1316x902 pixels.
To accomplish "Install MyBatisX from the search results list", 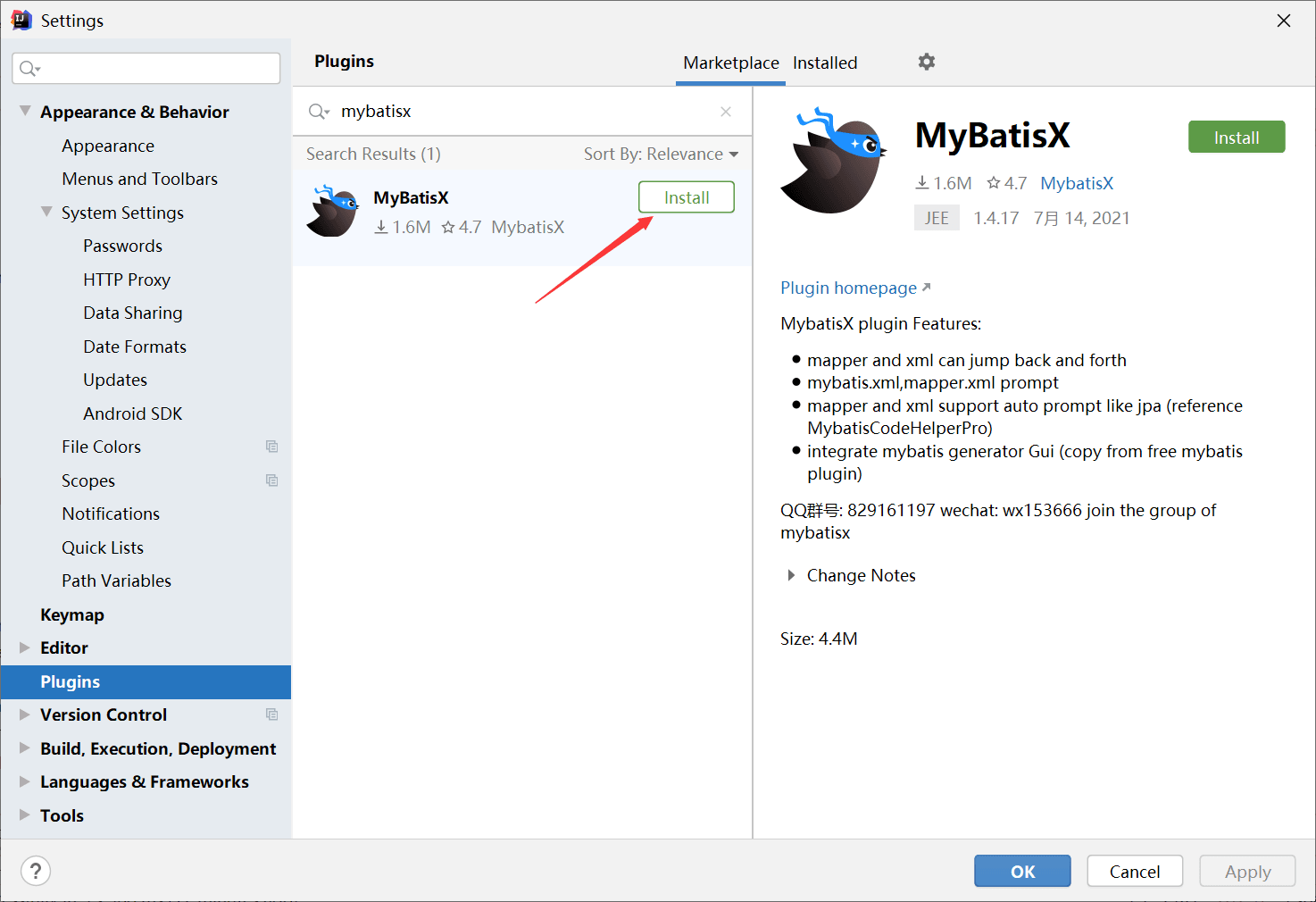I will pos(687,197).
